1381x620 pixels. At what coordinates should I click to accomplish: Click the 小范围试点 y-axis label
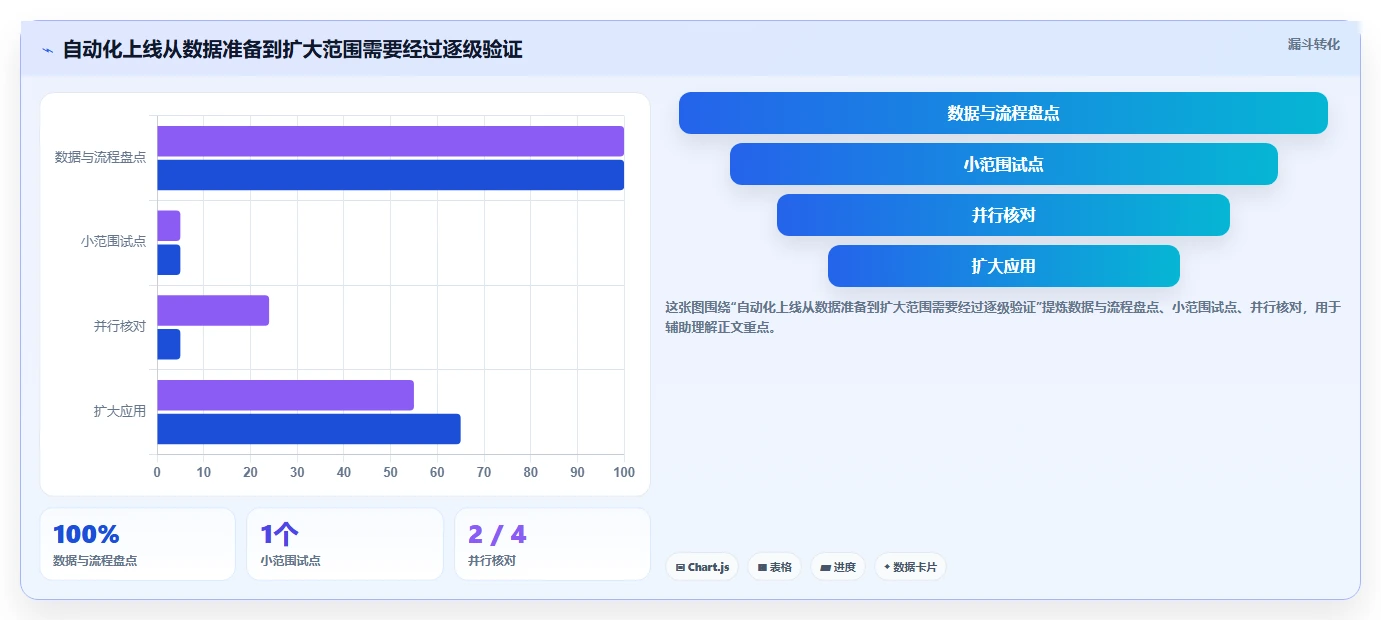pyautogui.click(x=113, y=241)
